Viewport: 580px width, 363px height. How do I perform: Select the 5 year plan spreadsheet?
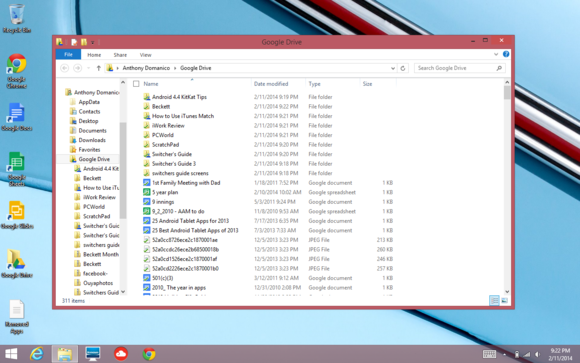pyautogui.click(x=165, y=192)
